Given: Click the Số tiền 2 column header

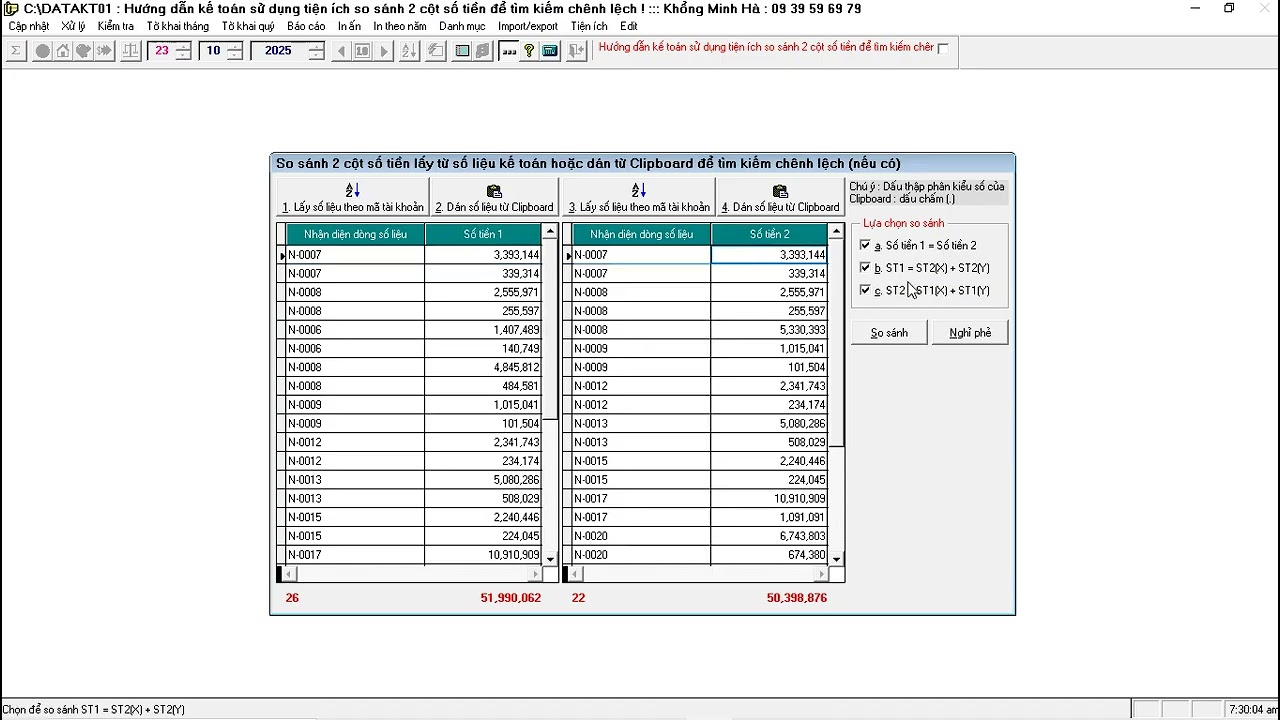Looking at the screenshot, I should (x=769, y=234).
